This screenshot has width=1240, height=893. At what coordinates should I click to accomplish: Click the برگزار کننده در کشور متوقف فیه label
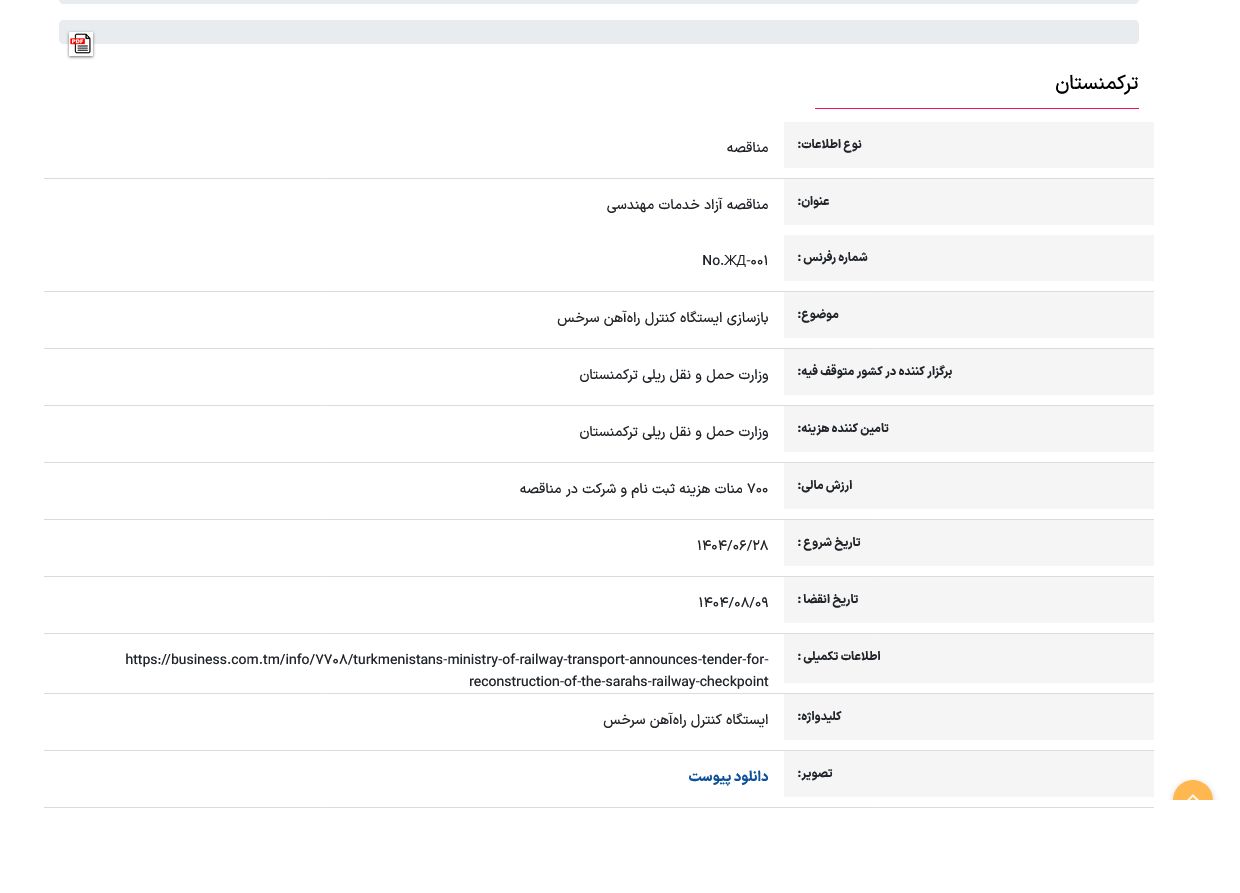pos(874,372)
